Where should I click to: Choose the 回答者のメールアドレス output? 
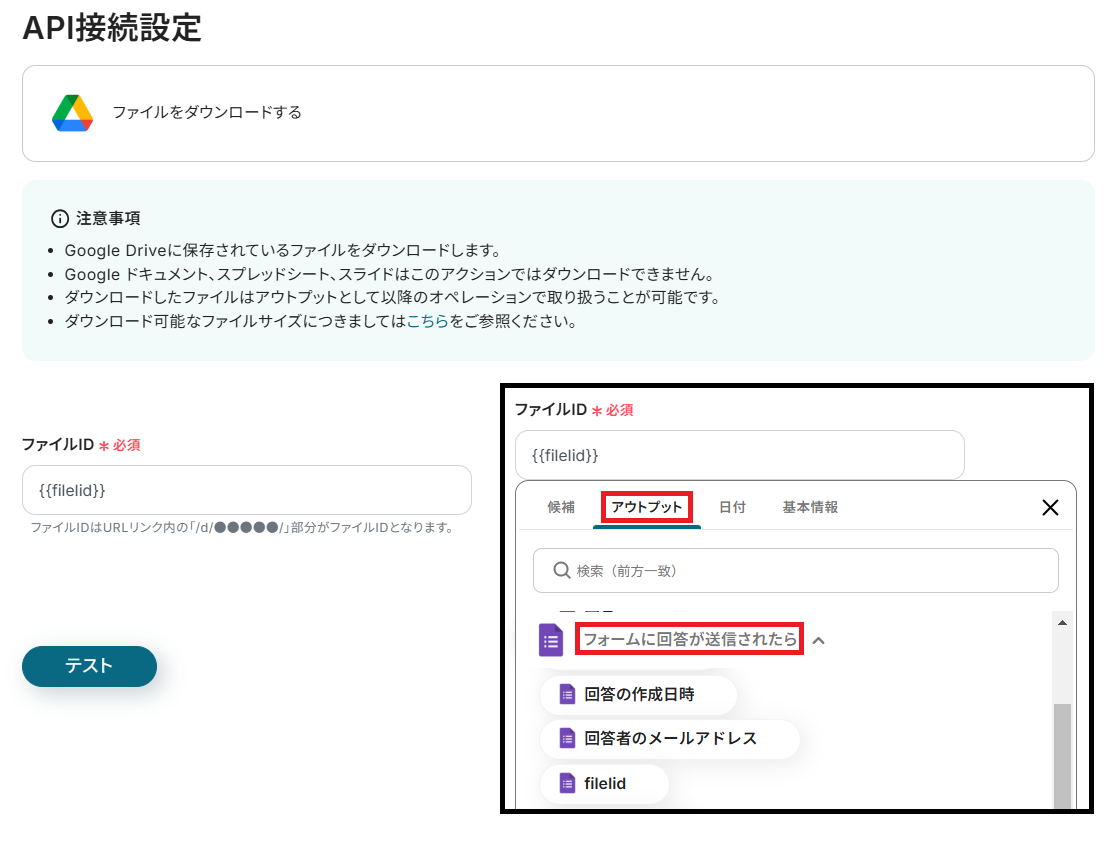coord(669,739)
